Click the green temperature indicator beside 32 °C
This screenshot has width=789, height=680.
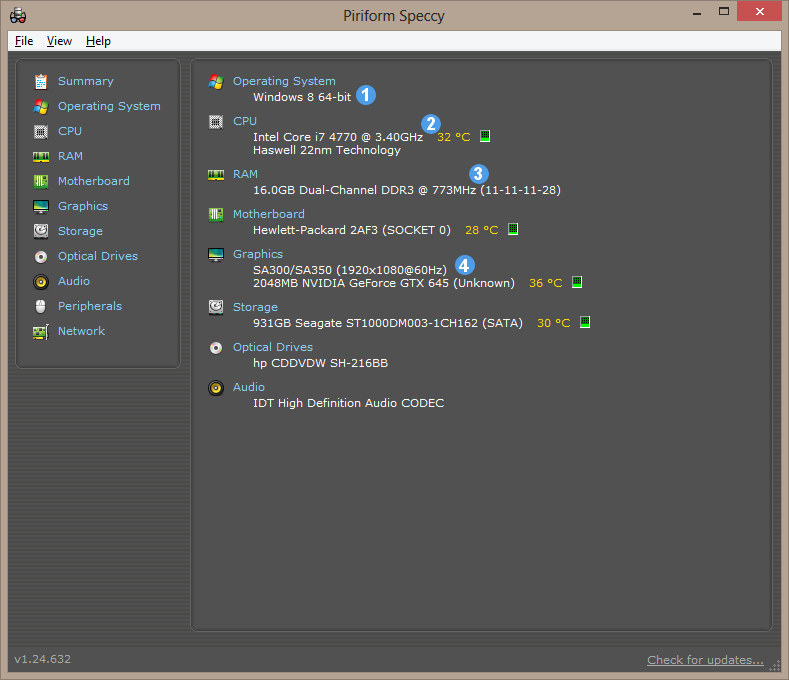(485, 136)
